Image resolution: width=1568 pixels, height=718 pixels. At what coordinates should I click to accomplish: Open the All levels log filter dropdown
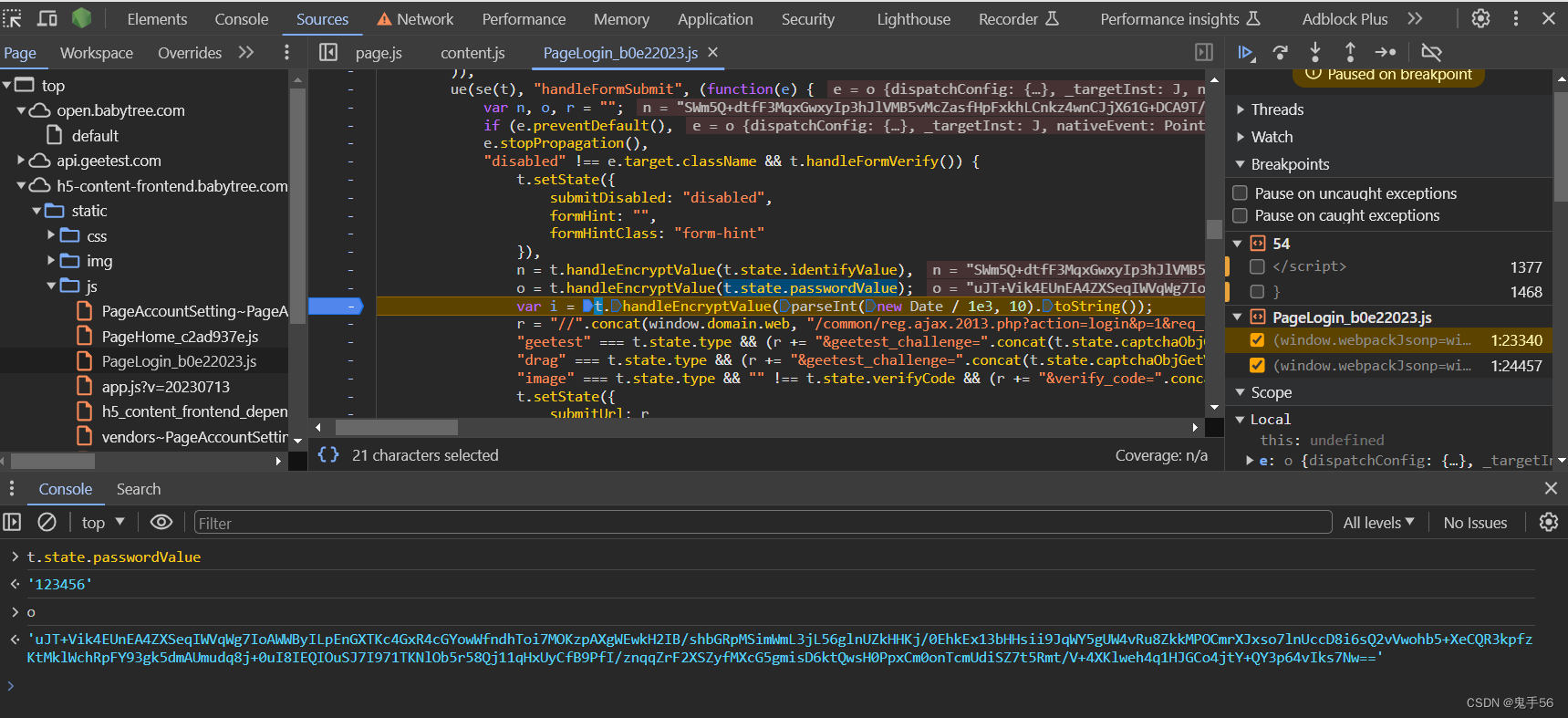(1378, 523)
